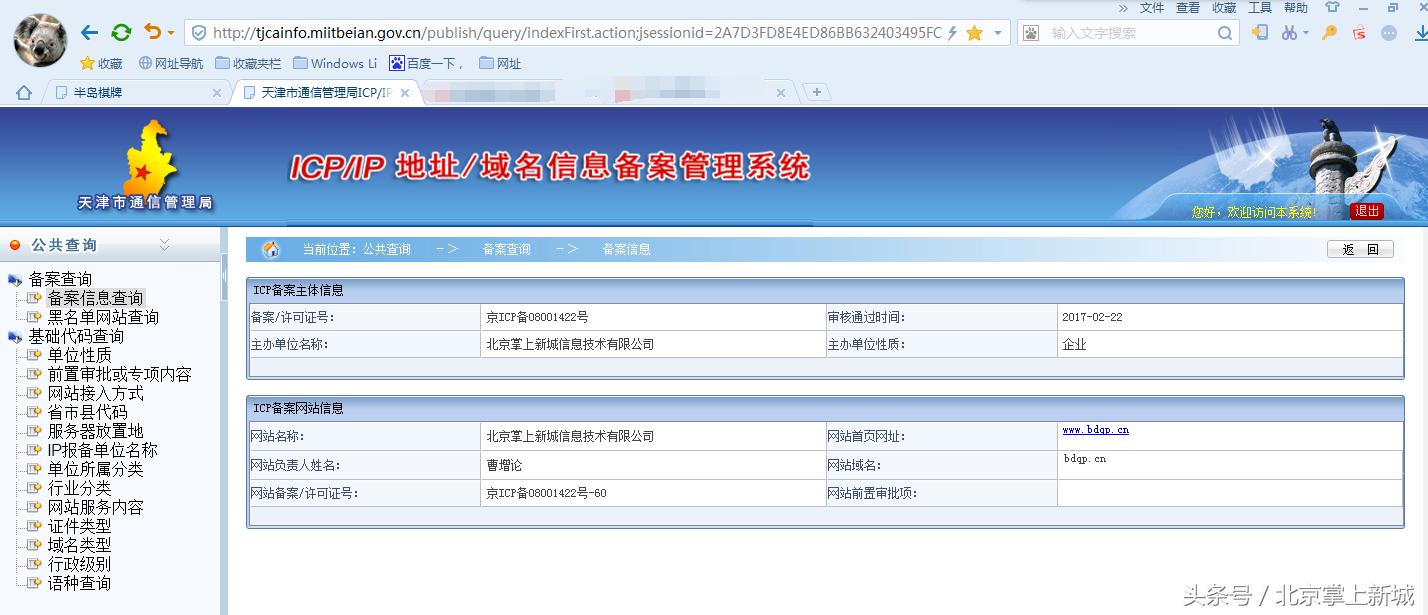
Task: Click the back navigation arrow
Action: coord(87,32)
